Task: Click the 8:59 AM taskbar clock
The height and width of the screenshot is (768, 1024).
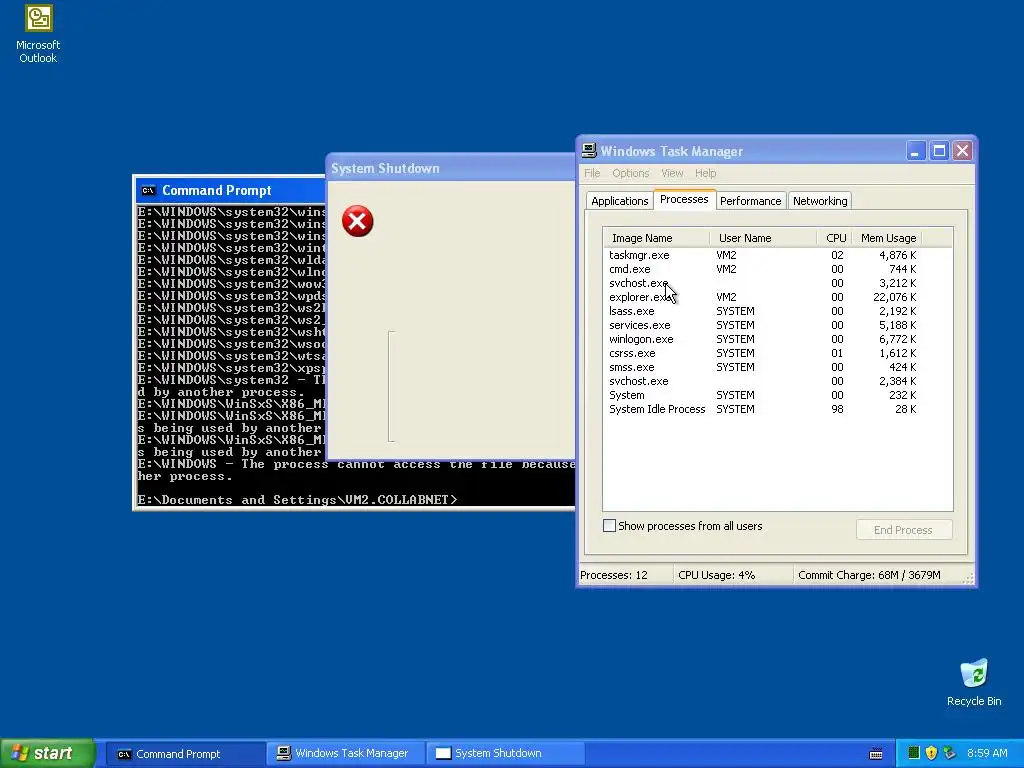Action: [x=987, y=754]
